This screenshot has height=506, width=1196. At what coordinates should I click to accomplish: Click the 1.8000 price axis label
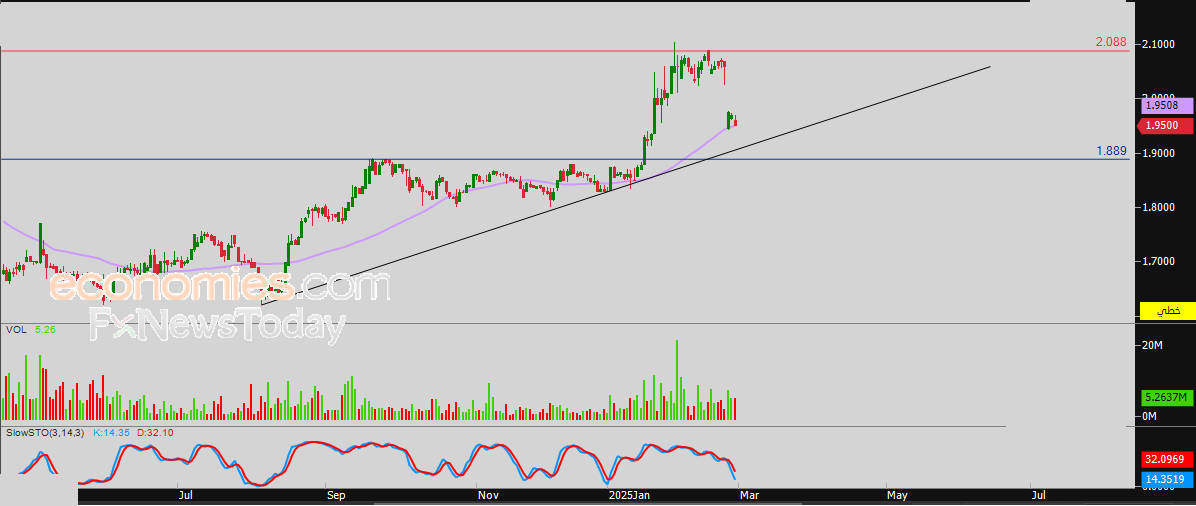pyautogui.click(x=1159, y=208)
